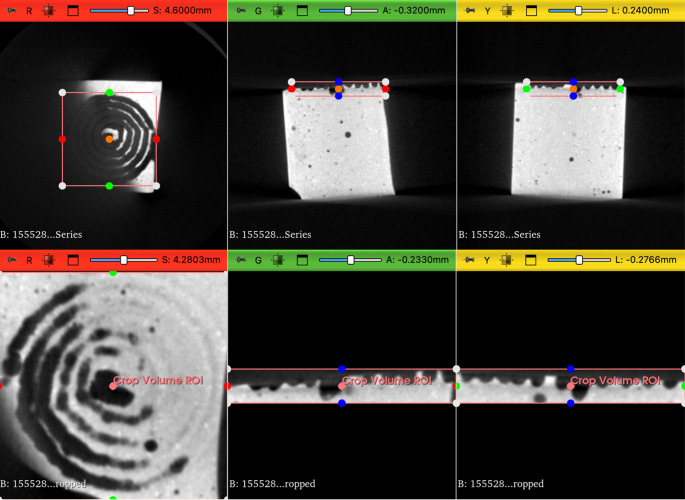
Task: Click maximize view icon in bottom green bar
Action: 302,260
